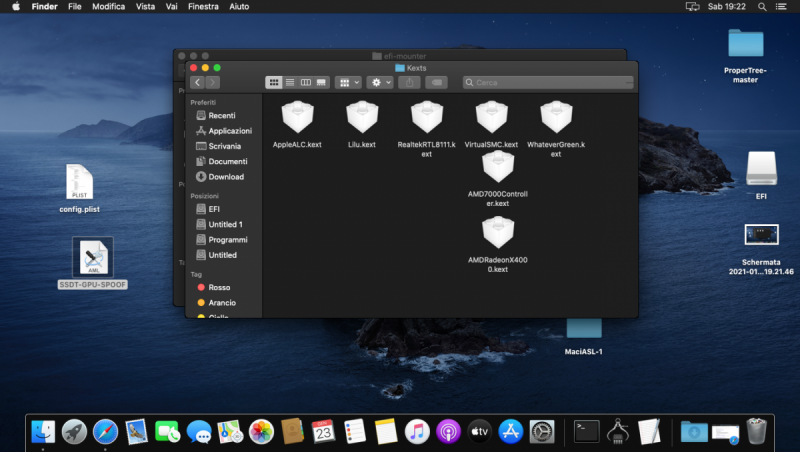Open the EFI drive on desktop
Viewport: 800px width, 452px height.
761,169
